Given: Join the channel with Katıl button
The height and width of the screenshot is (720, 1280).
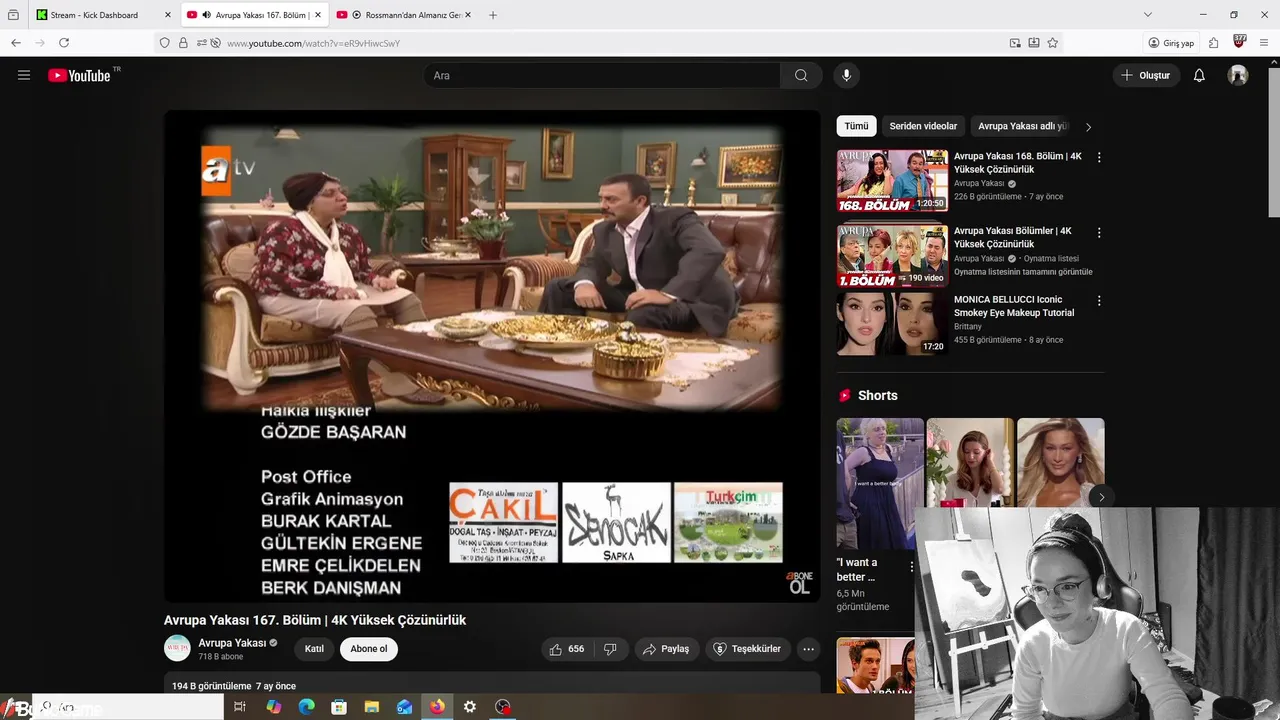Looking at the screenshot, I should (314, 649).
